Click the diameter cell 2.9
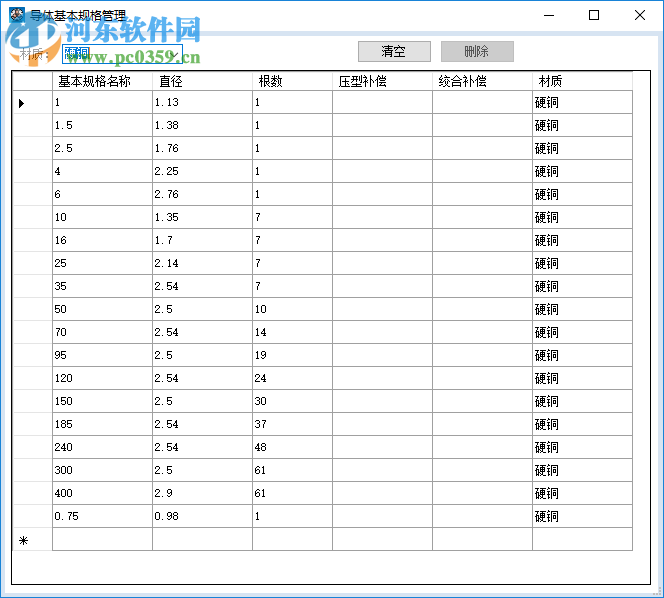This screenshot has height=598, width=664. 202,493
